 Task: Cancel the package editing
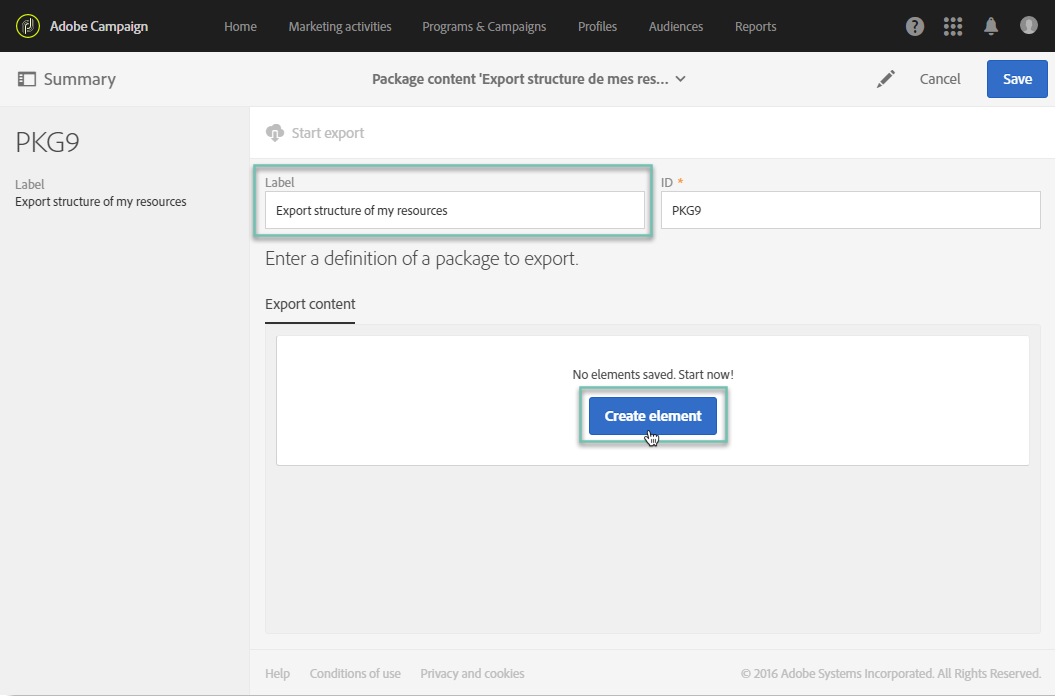[940, 79]
